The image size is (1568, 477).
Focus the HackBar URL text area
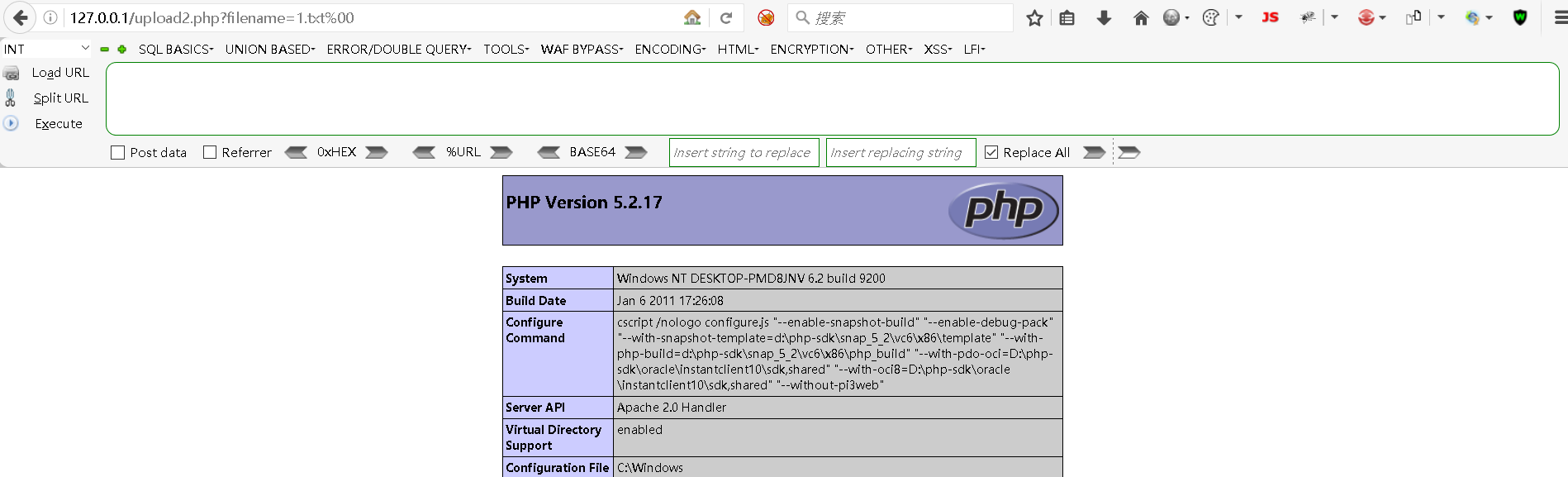pyautogui.click(x=833, y=98)
